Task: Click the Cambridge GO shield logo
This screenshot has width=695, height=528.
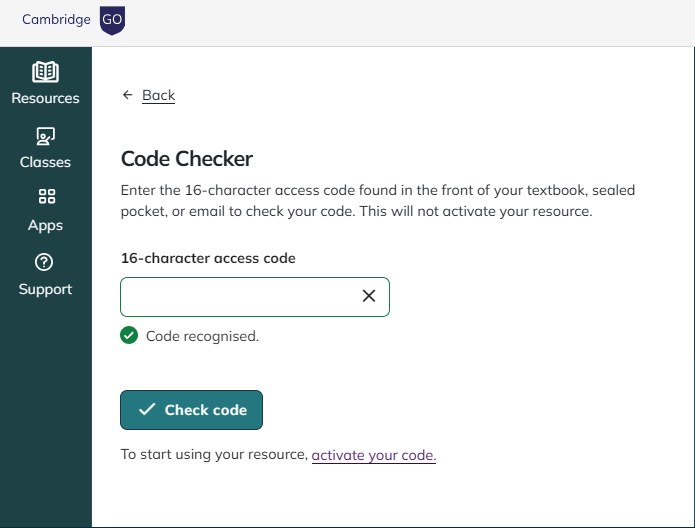Action: pyautogui.click(x=113, y=20)
